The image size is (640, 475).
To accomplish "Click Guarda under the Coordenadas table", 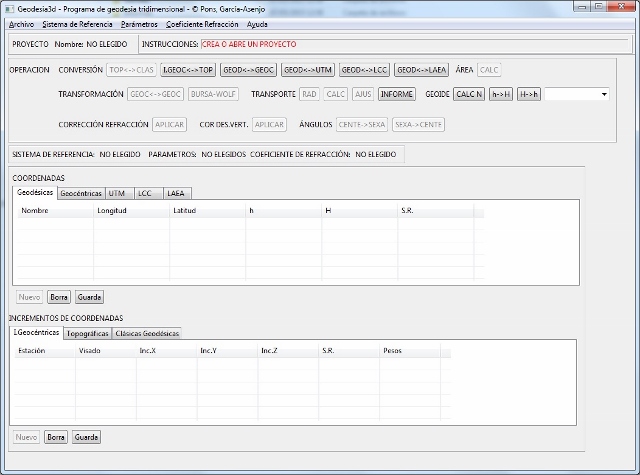I will 89,297.
